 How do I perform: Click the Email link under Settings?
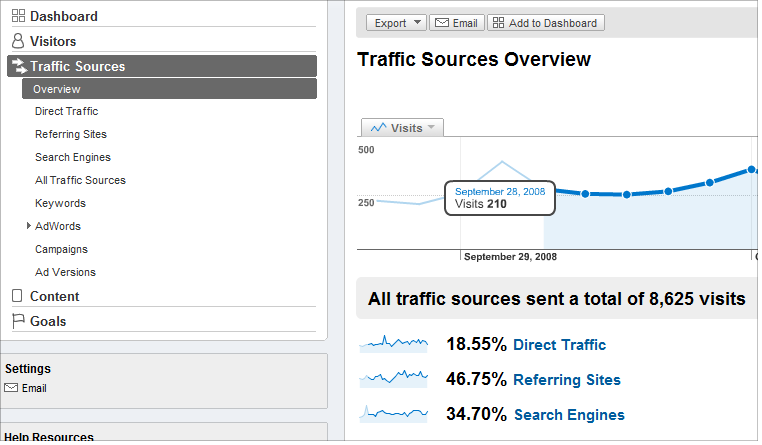34,388
